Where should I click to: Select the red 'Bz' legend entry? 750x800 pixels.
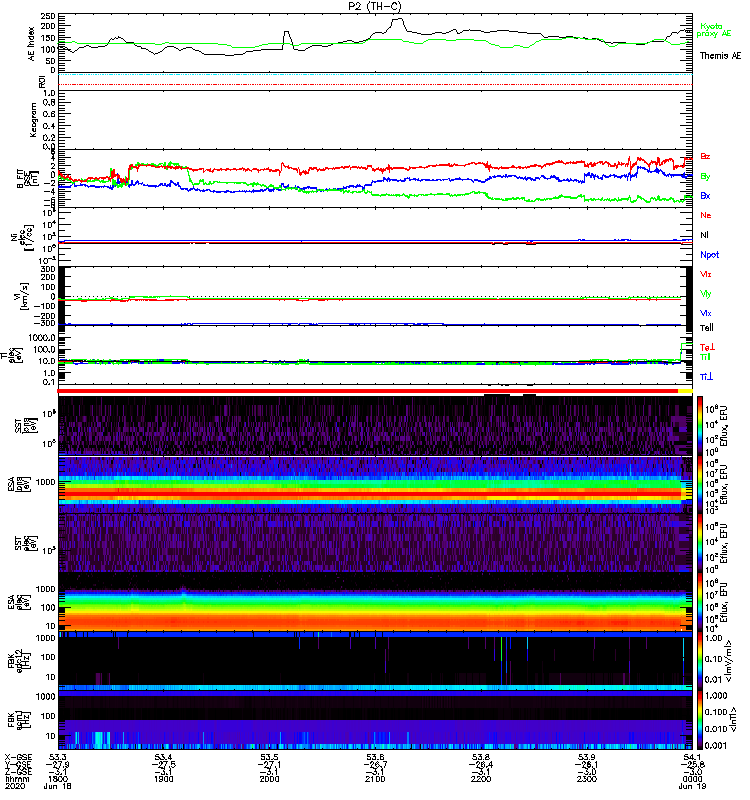(705, 156)
